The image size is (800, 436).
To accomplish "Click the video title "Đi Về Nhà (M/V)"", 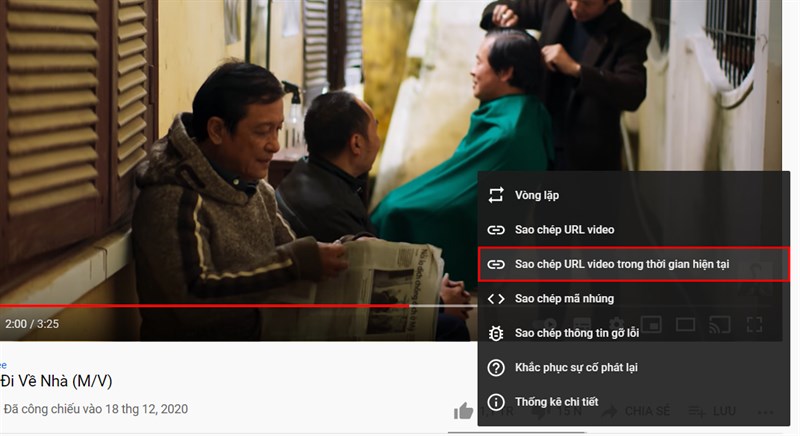I will tap(56, 381).
